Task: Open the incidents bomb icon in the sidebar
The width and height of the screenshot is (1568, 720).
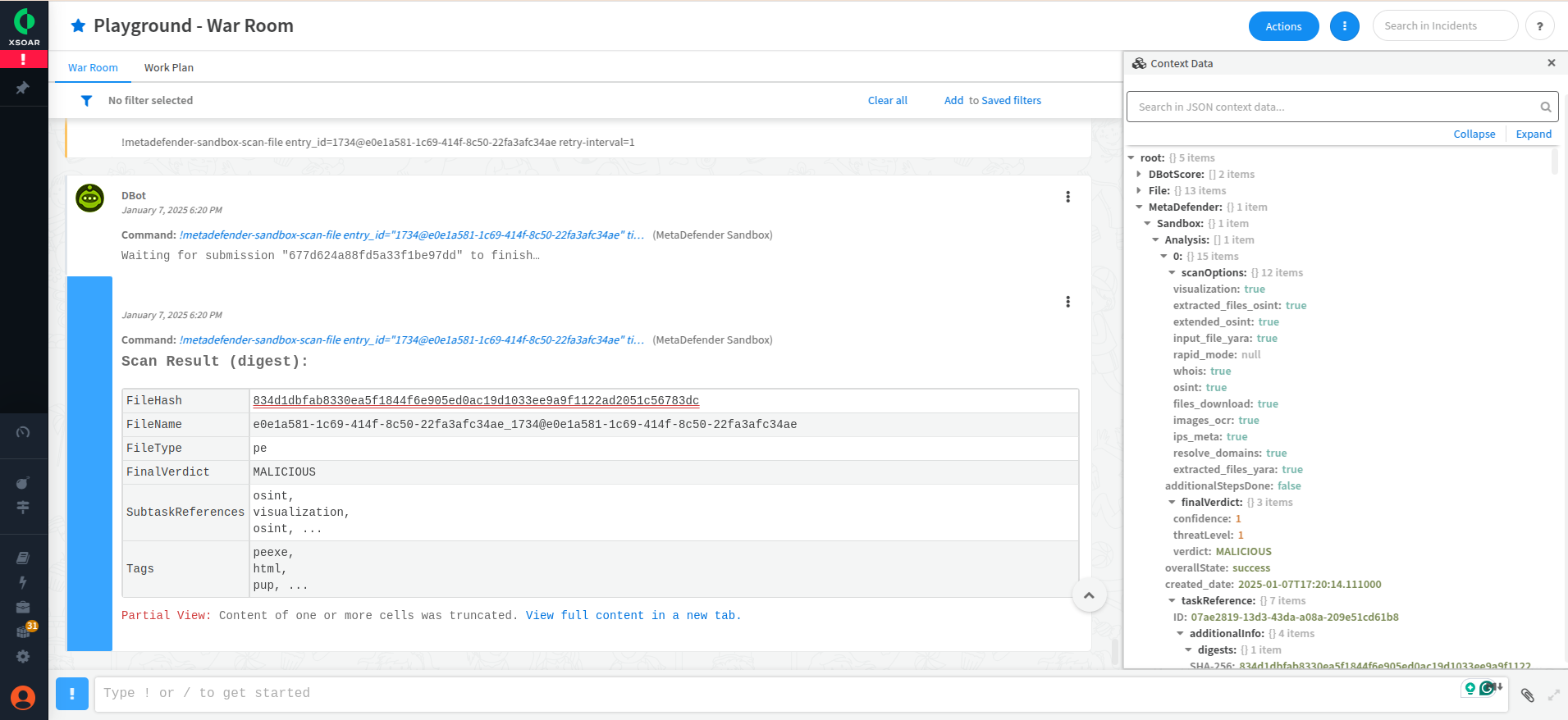Action: [x=23, y=483]
